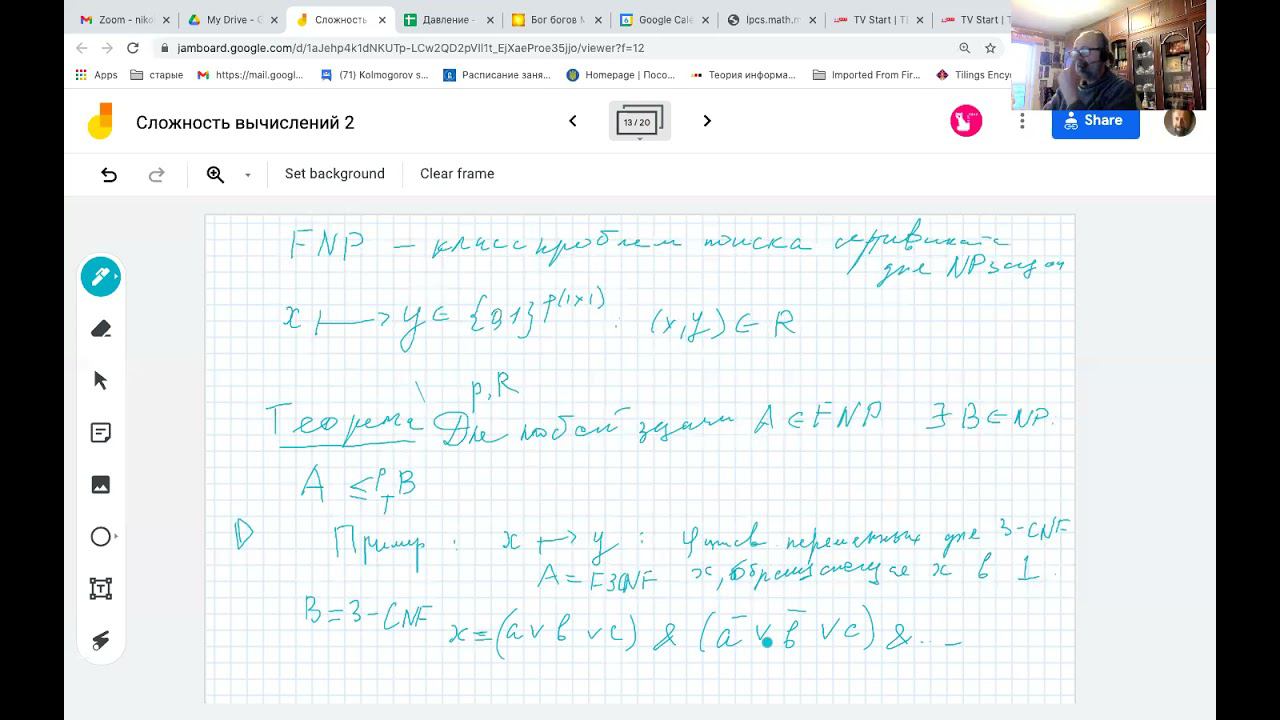
Task: Add a text box
Action: (x=101, y=588)
